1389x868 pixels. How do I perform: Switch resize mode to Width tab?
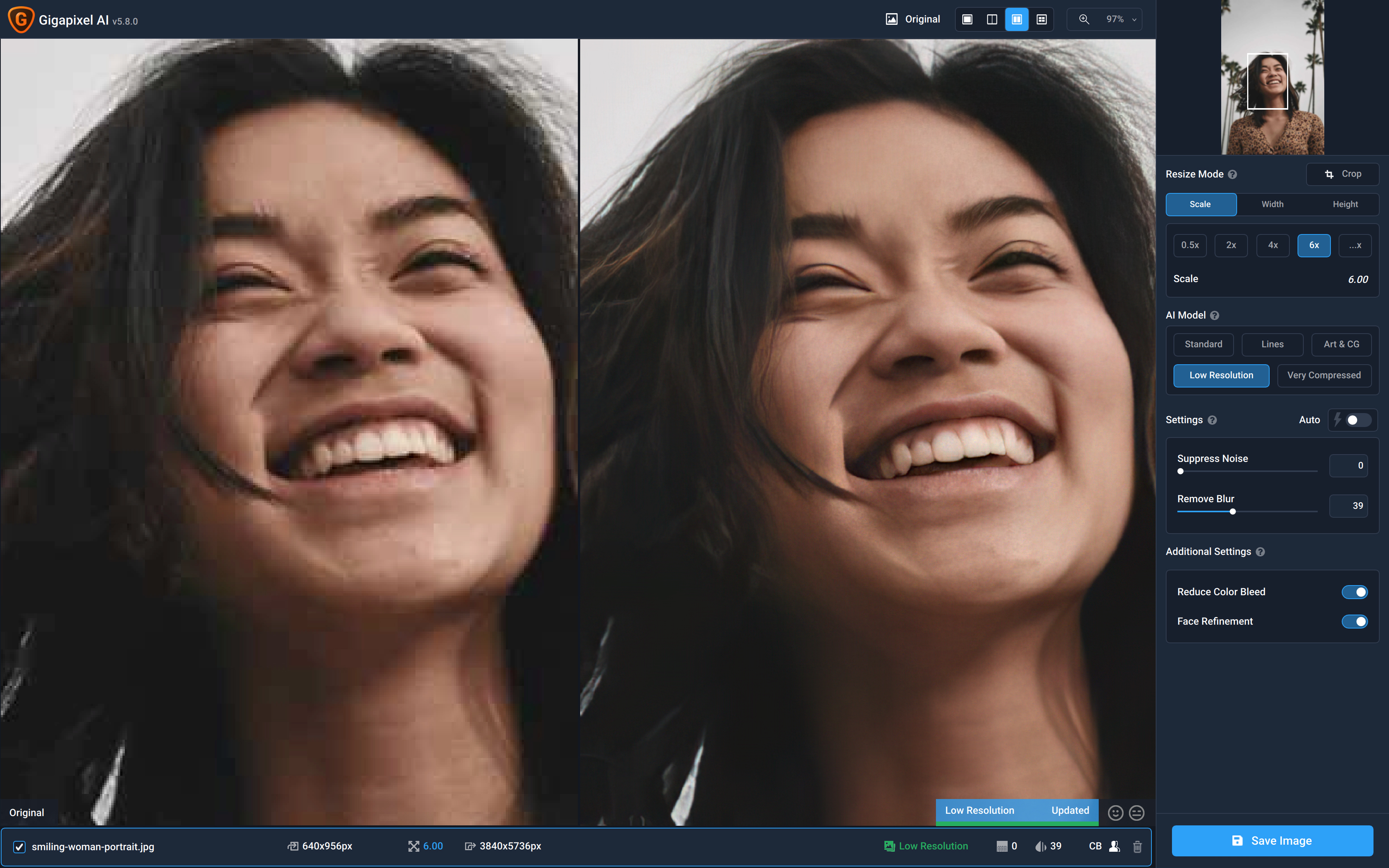click(1272, 204)
